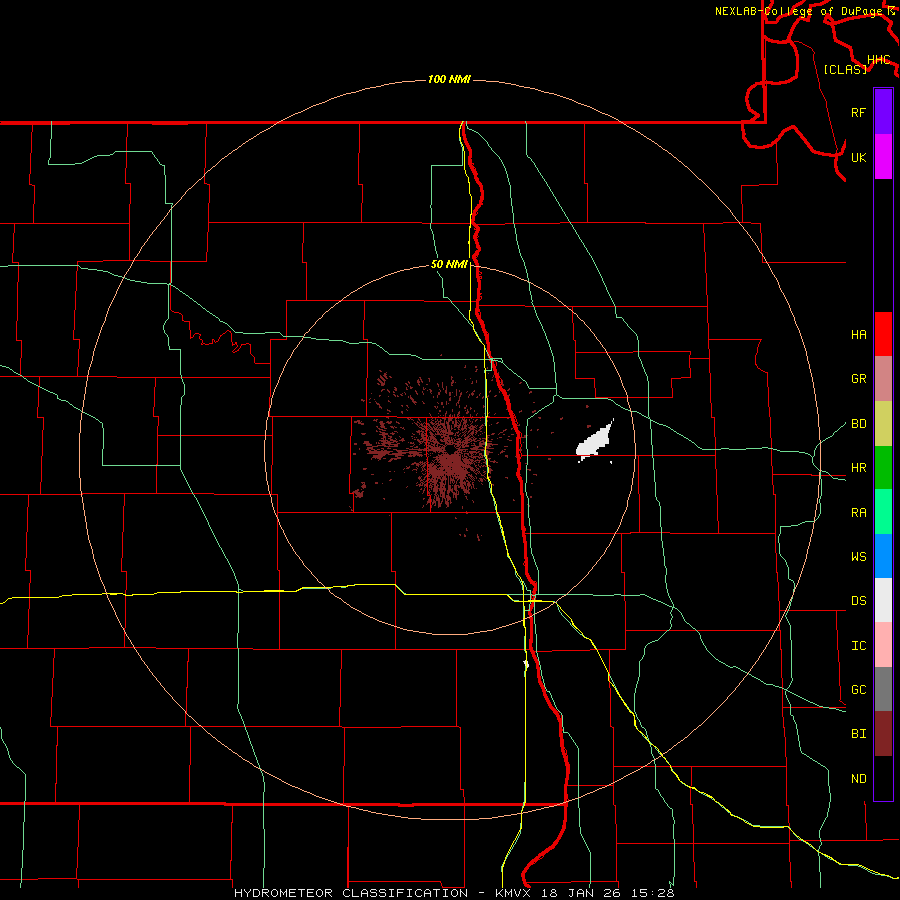This screenshot has height=900, width=900.
Task: Click the WS legend label
Action: pos(858,556)
